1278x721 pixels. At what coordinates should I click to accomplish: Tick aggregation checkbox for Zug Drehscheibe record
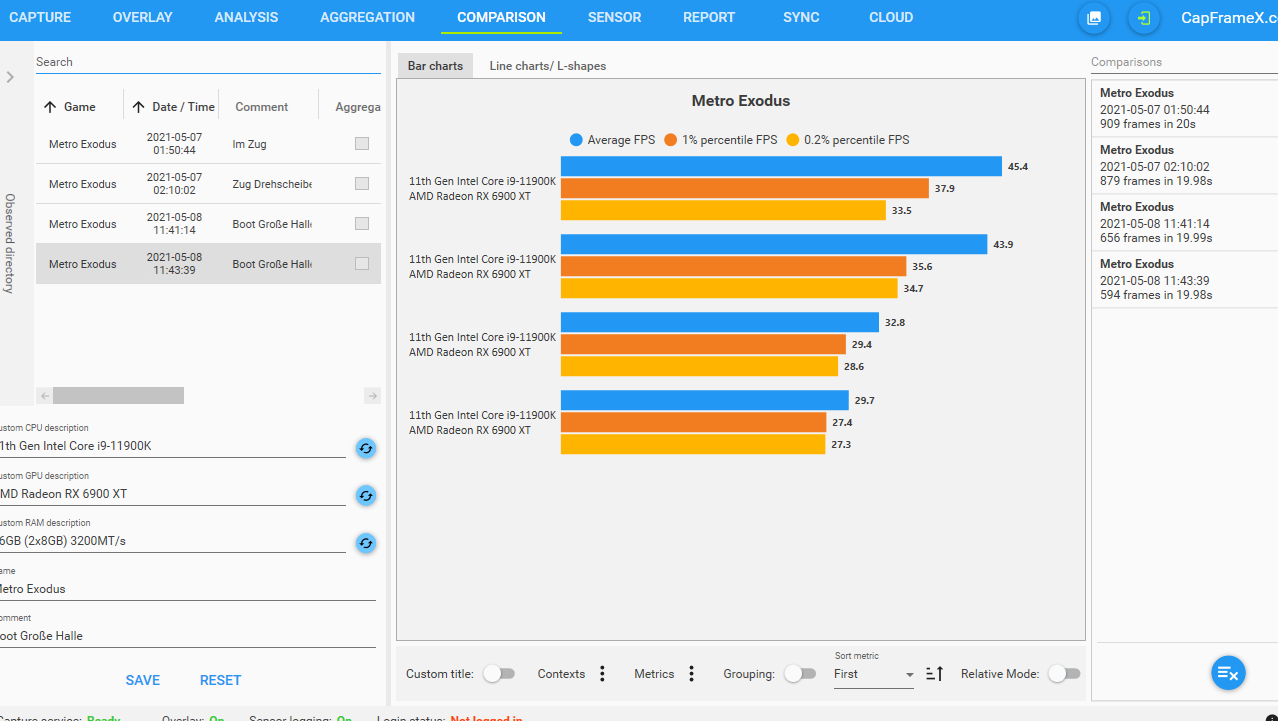362,184
